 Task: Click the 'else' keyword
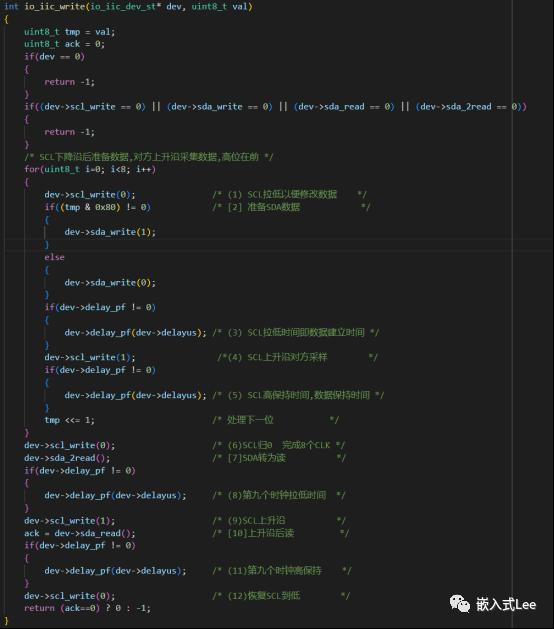54,257
